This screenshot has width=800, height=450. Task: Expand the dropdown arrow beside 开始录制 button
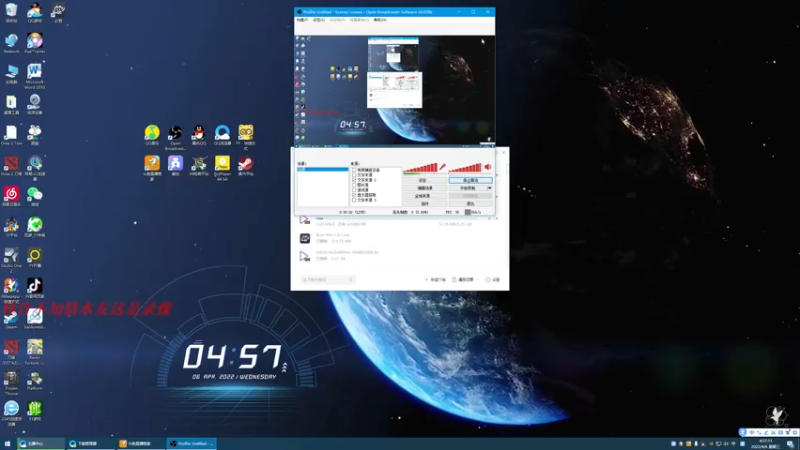[489, 188]
